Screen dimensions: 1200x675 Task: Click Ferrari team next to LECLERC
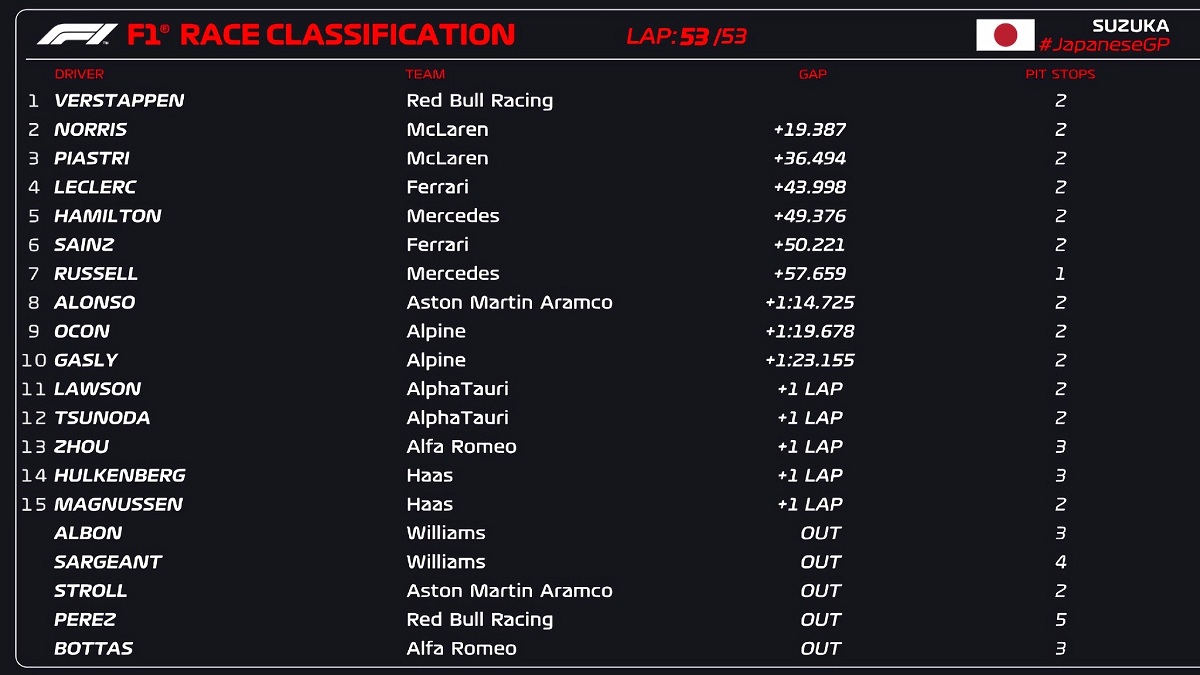click(x=437, y=187)
